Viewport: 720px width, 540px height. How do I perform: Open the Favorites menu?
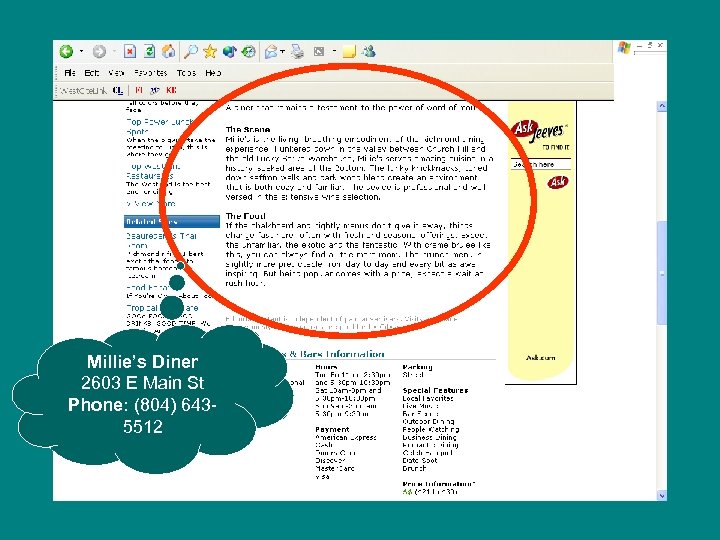pyautogui.click(x=150, y=73)
